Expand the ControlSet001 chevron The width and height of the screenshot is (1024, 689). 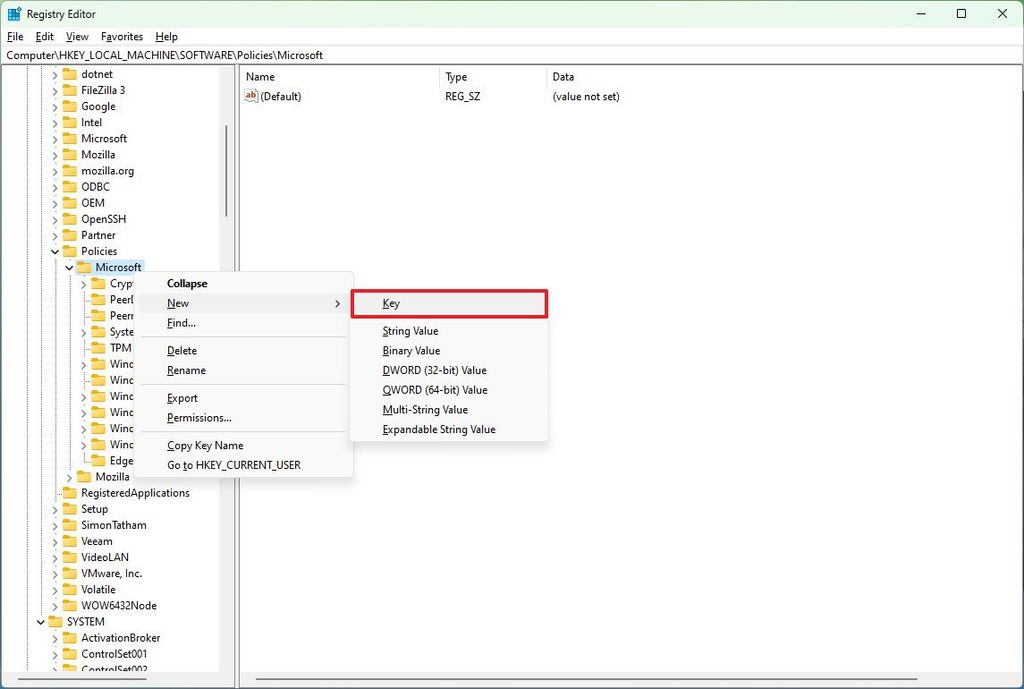(x=55, y=654)
